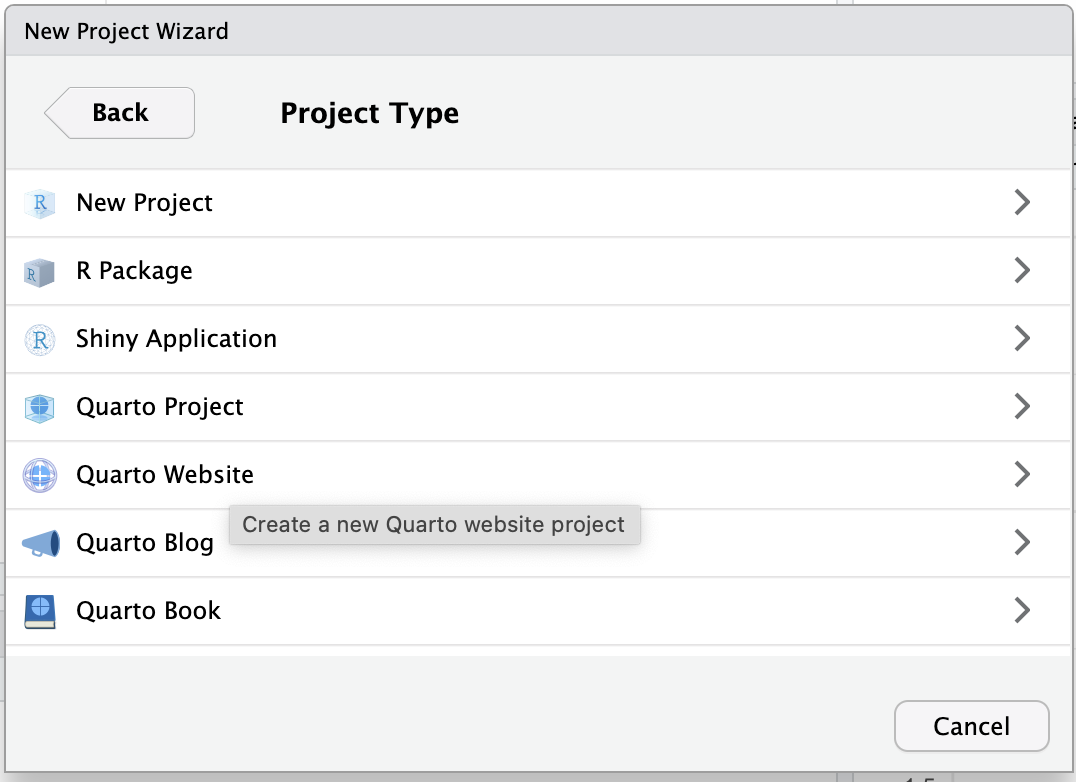1076x782 pixels.
Task: Click the Quarto Blog megaphone icon
Action: (40, 543)
